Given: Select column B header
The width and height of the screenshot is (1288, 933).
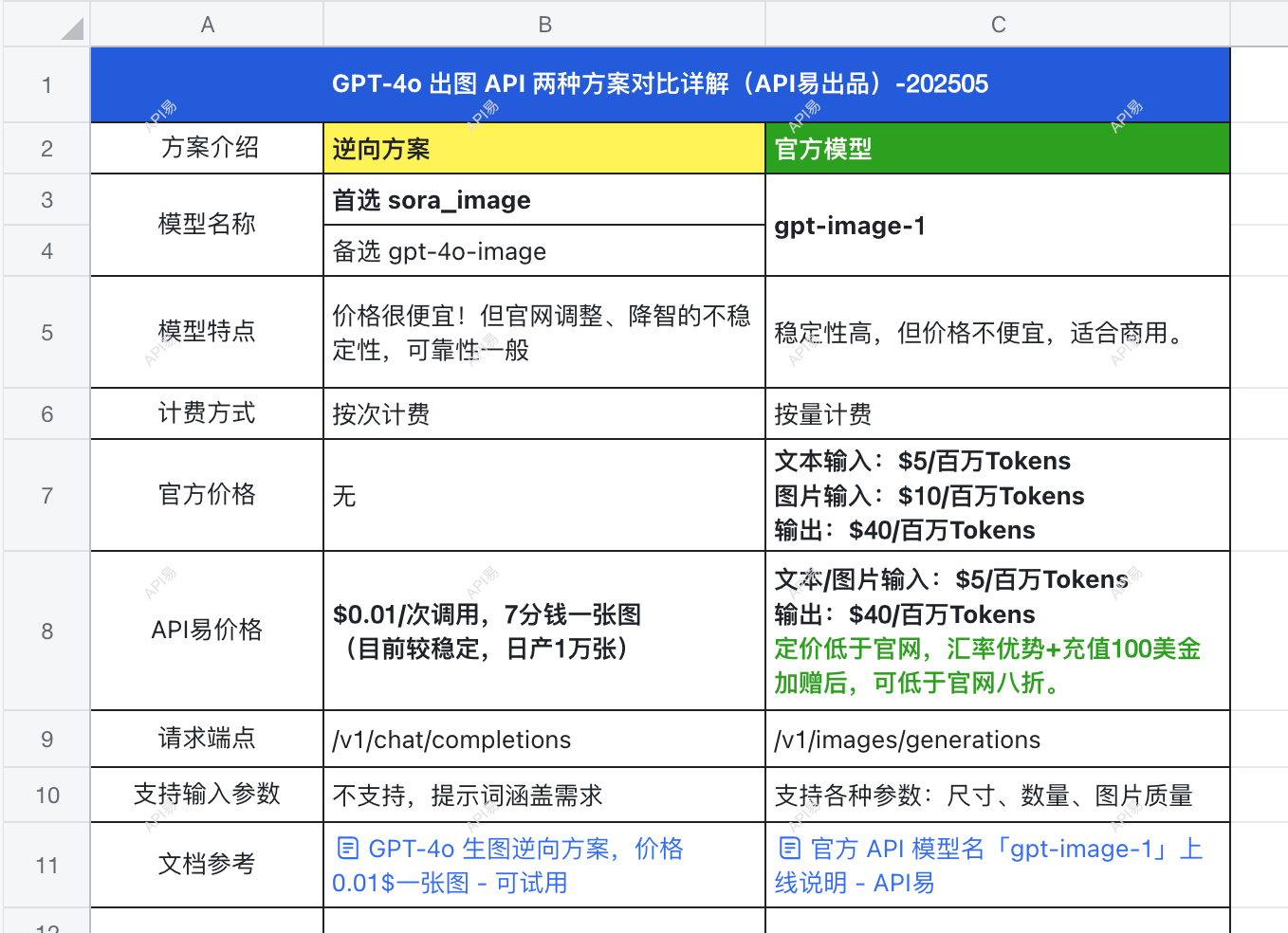Looking at the screenshot, I should [544, 24].
